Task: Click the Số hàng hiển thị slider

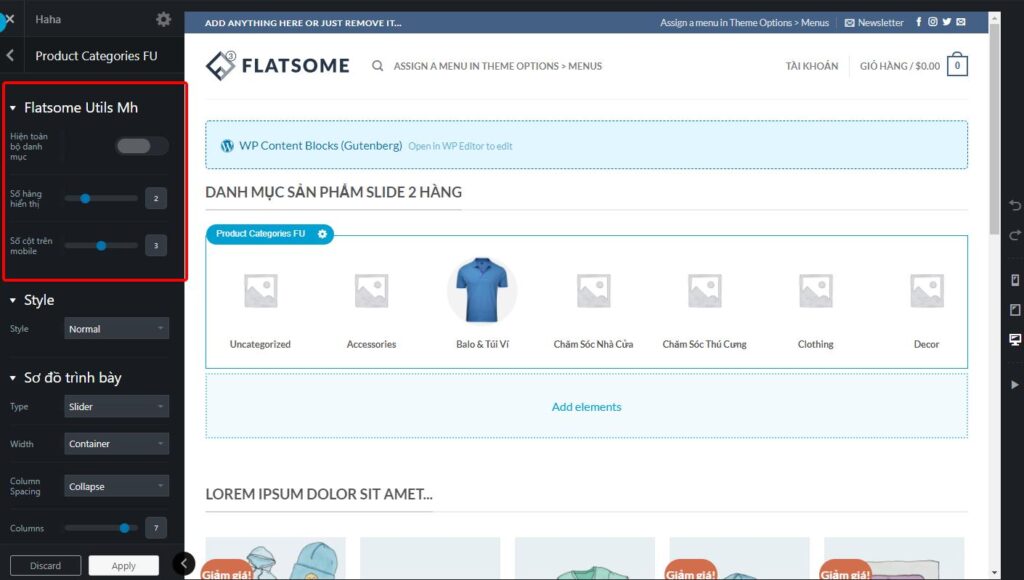Action: click(101, 198)
